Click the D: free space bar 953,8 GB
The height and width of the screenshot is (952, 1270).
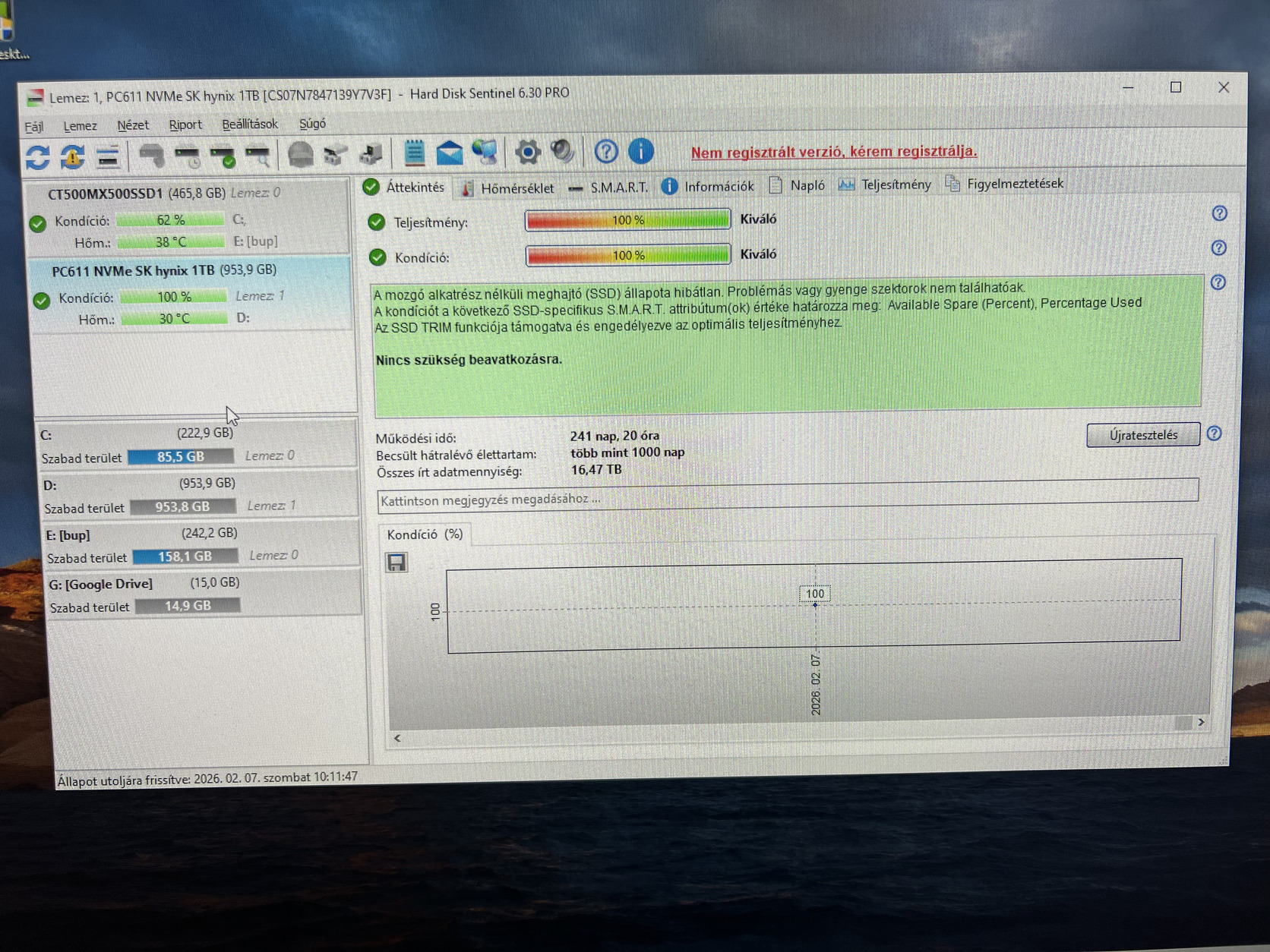coord(183,506)
